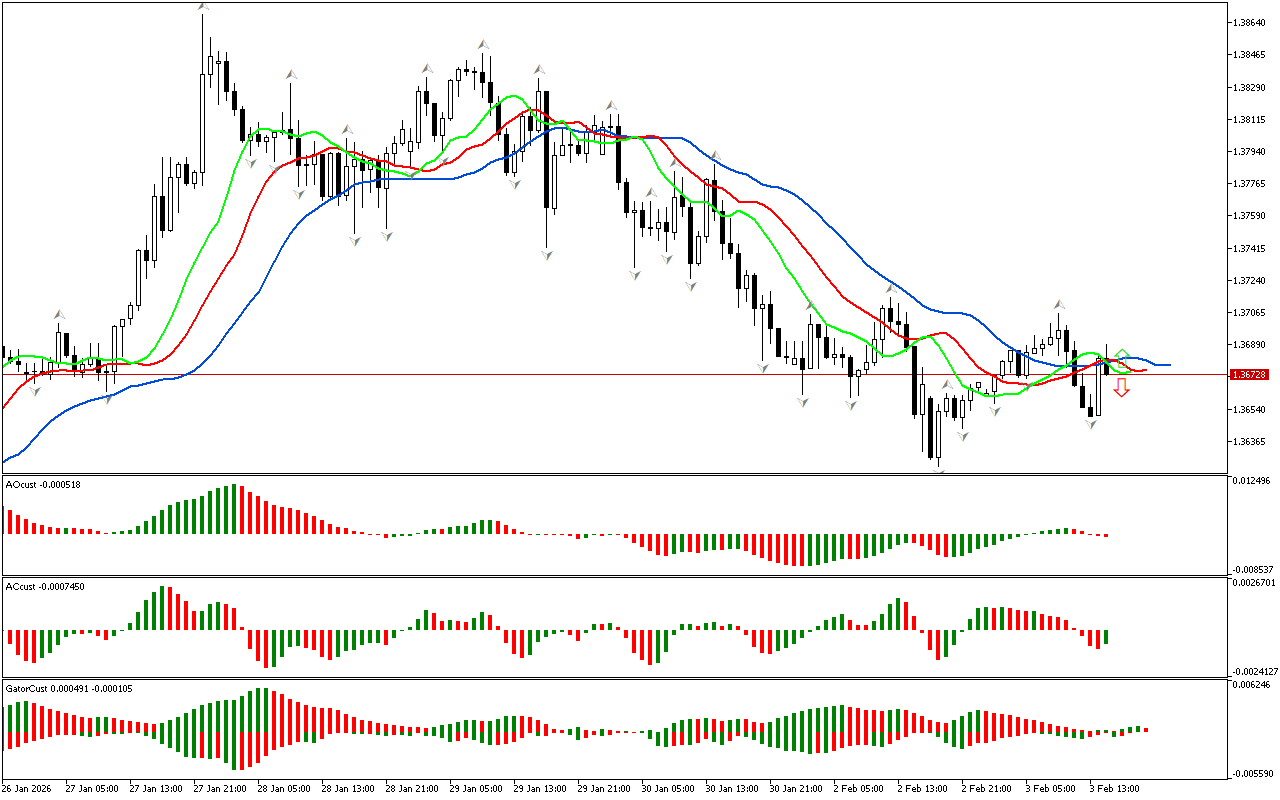Click the 1.38640 price scale label
Screen dimensions: 1280x800
1250,22
